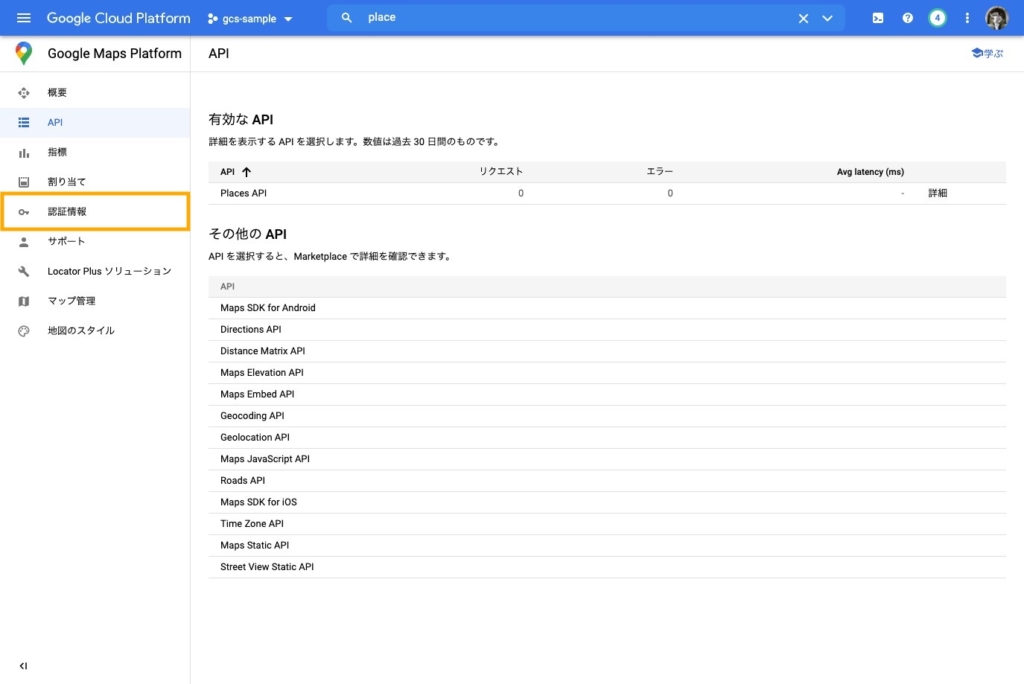This screenshot has height=684, width=1024.
Task: Open the help question mark icon
Action: click(x=908, y=18)
